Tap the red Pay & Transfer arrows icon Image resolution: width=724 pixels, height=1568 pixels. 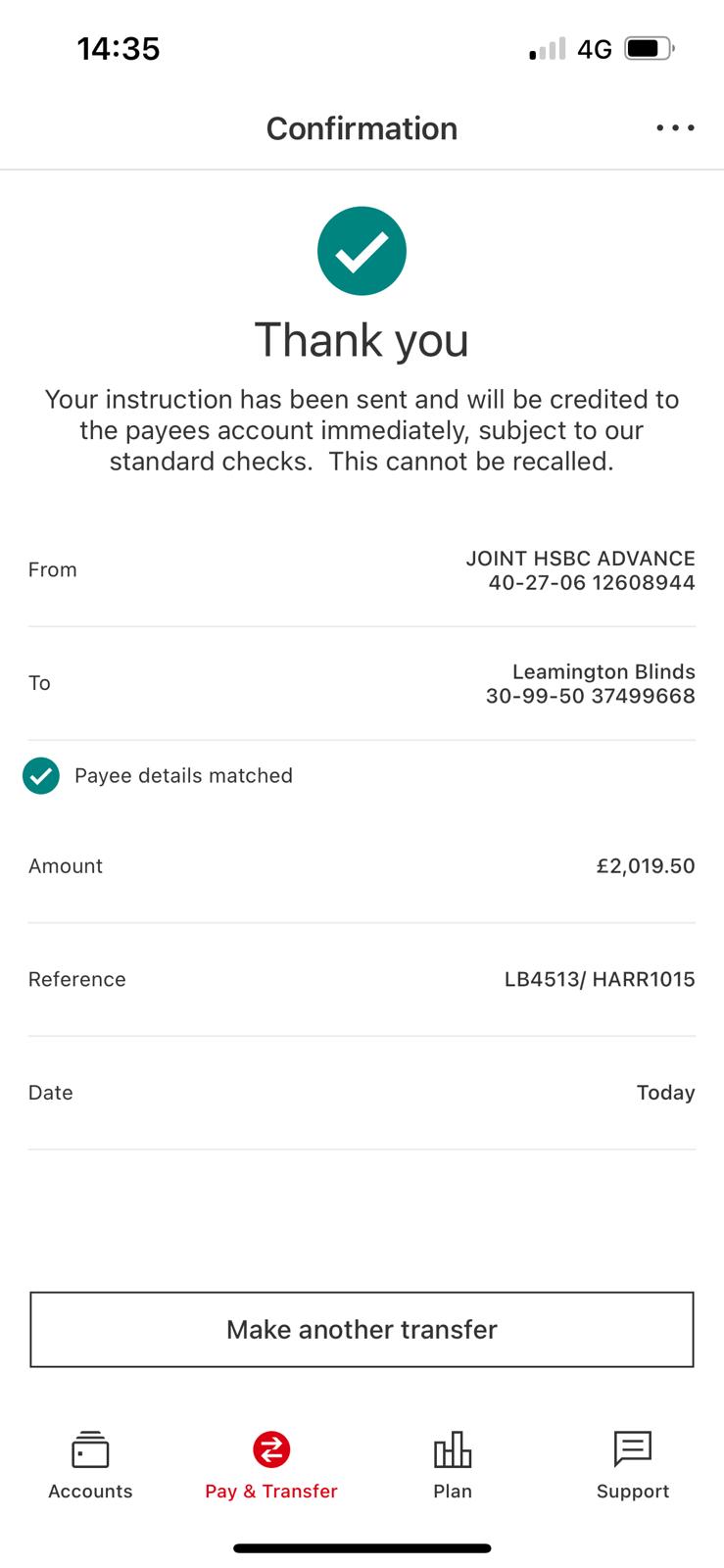271,1449
